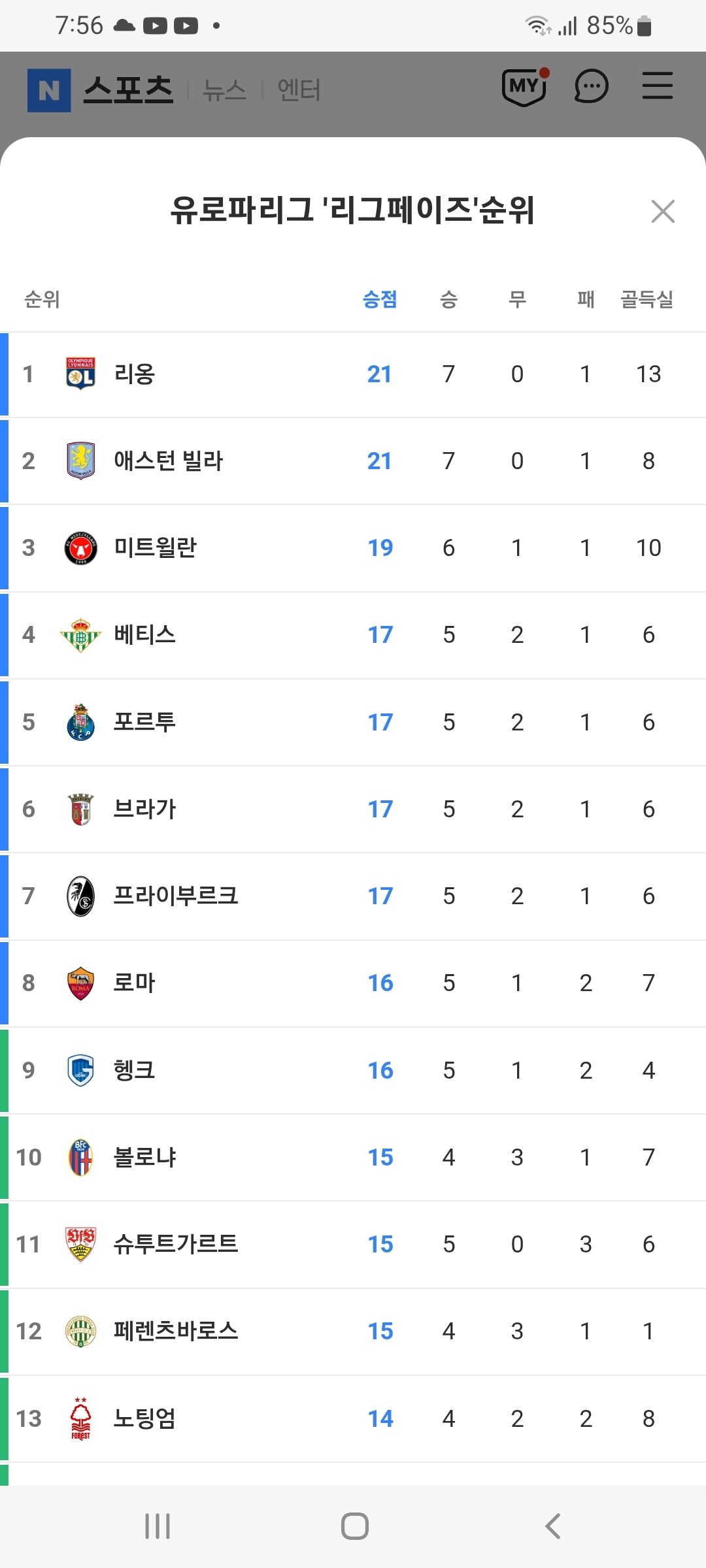
Task: Switch to the 뉴스 tab
Action: (x=224, y=90)
